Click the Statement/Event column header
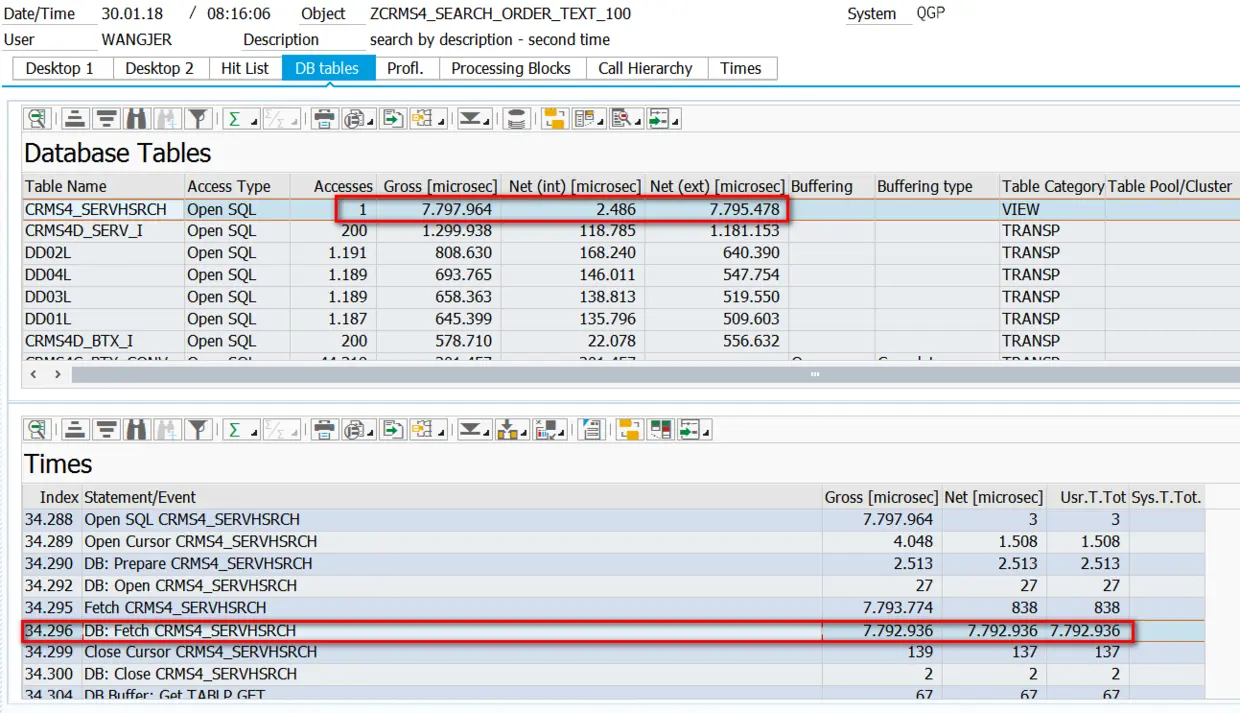 pyautogui.click(x=140, y=497)
